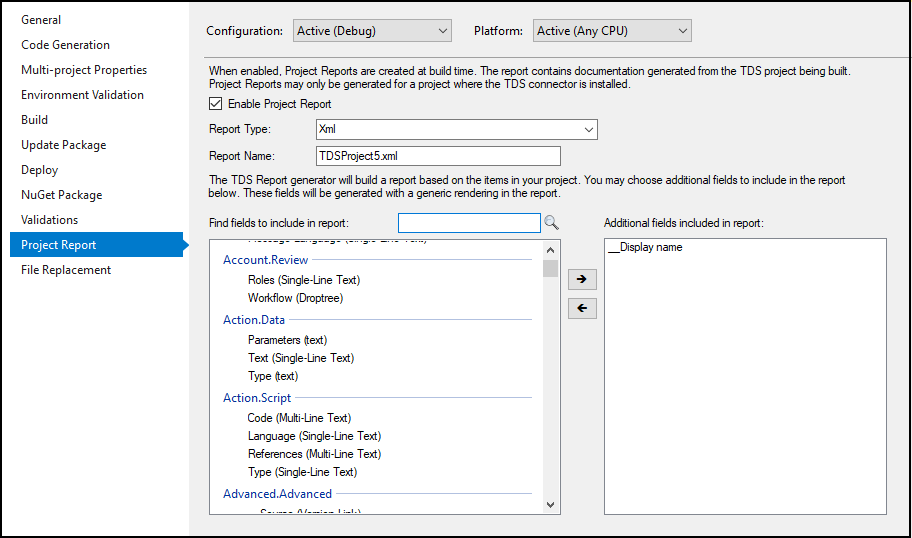Select Roles (Single-Line Text) field

pos(304,280)
